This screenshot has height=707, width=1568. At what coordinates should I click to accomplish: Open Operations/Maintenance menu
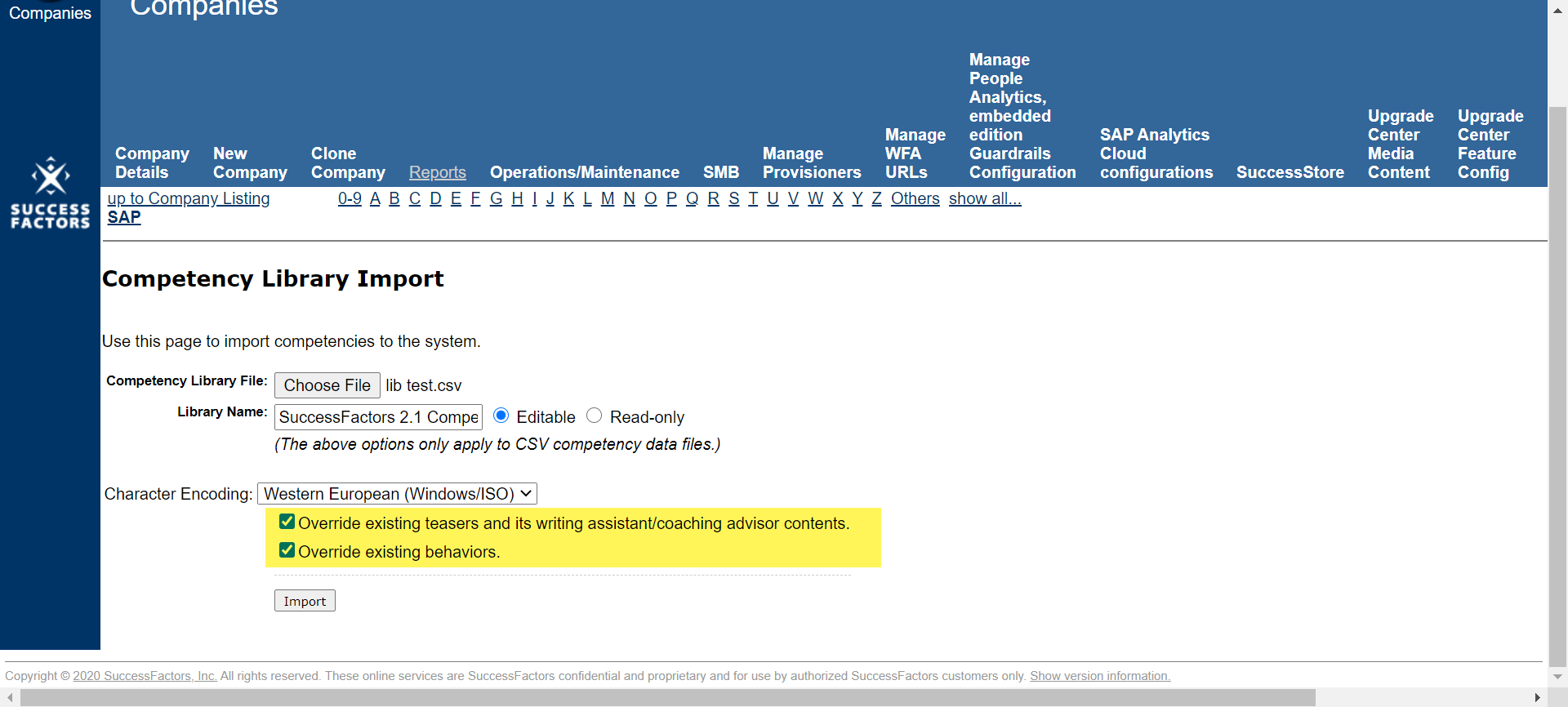tap(585, 172)
